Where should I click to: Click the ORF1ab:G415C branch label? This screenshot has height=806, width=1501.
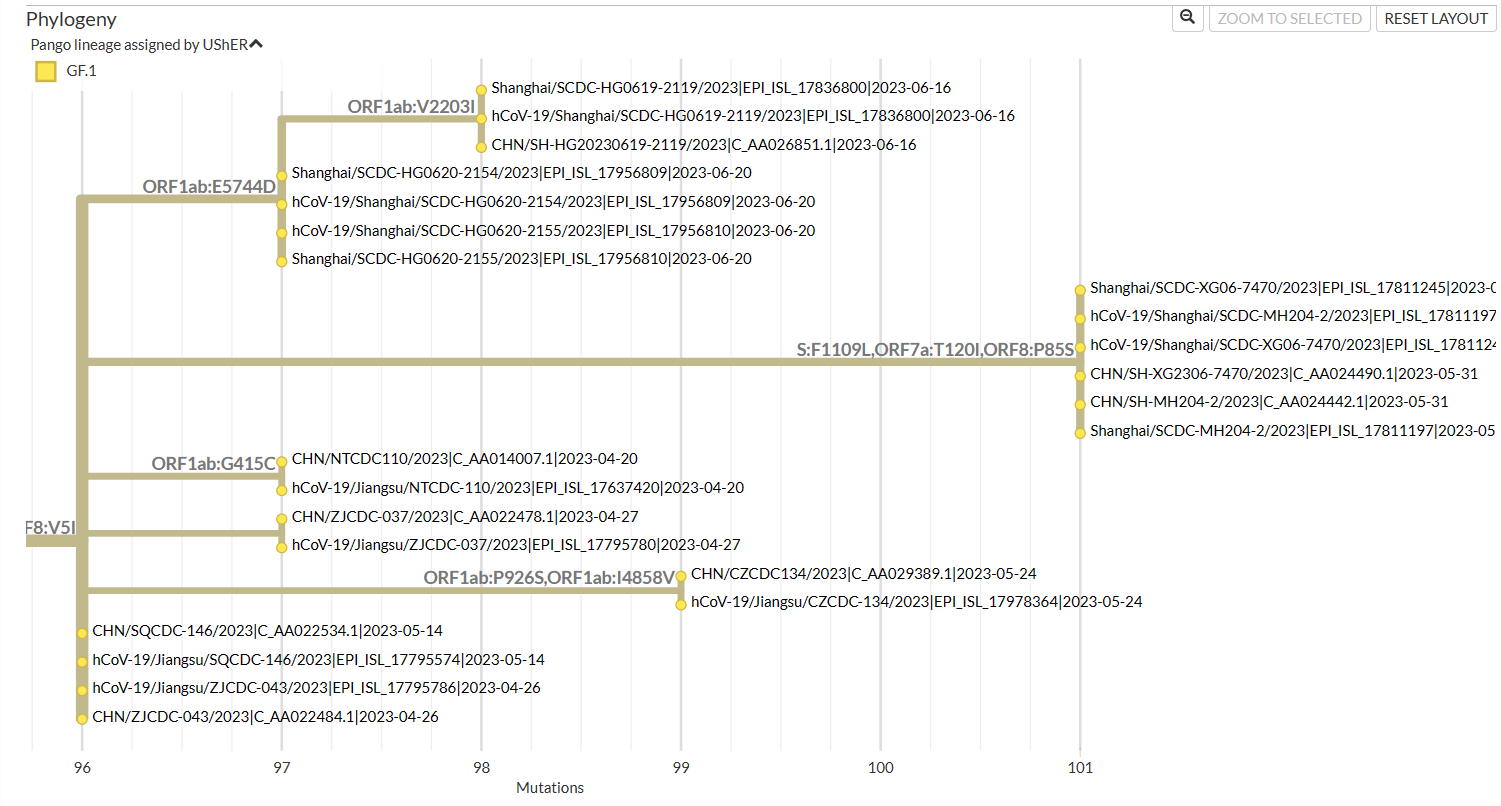pyautogui.click(x=213, y=463)
